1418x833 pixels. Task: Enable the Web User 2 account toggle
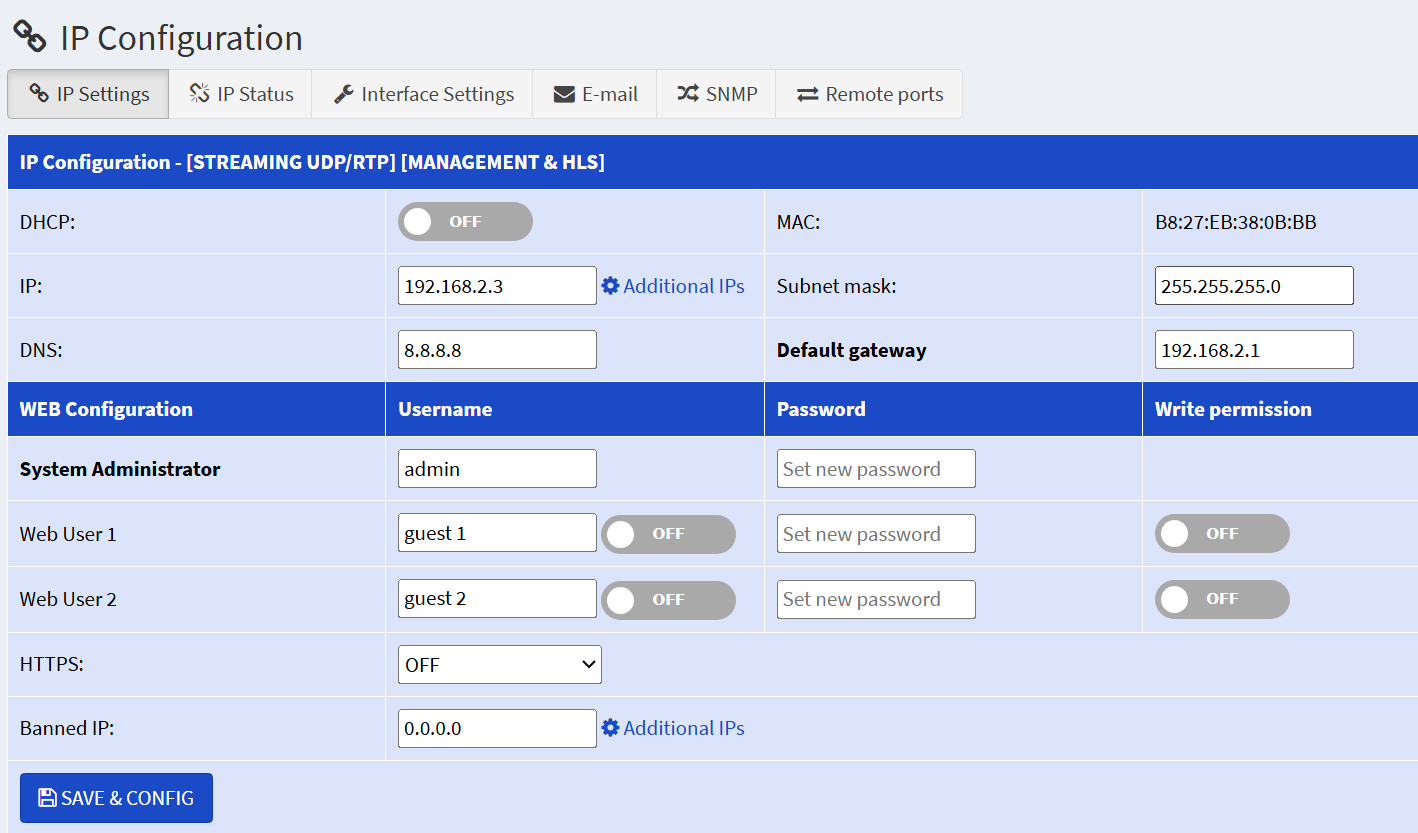click(668, 600)
